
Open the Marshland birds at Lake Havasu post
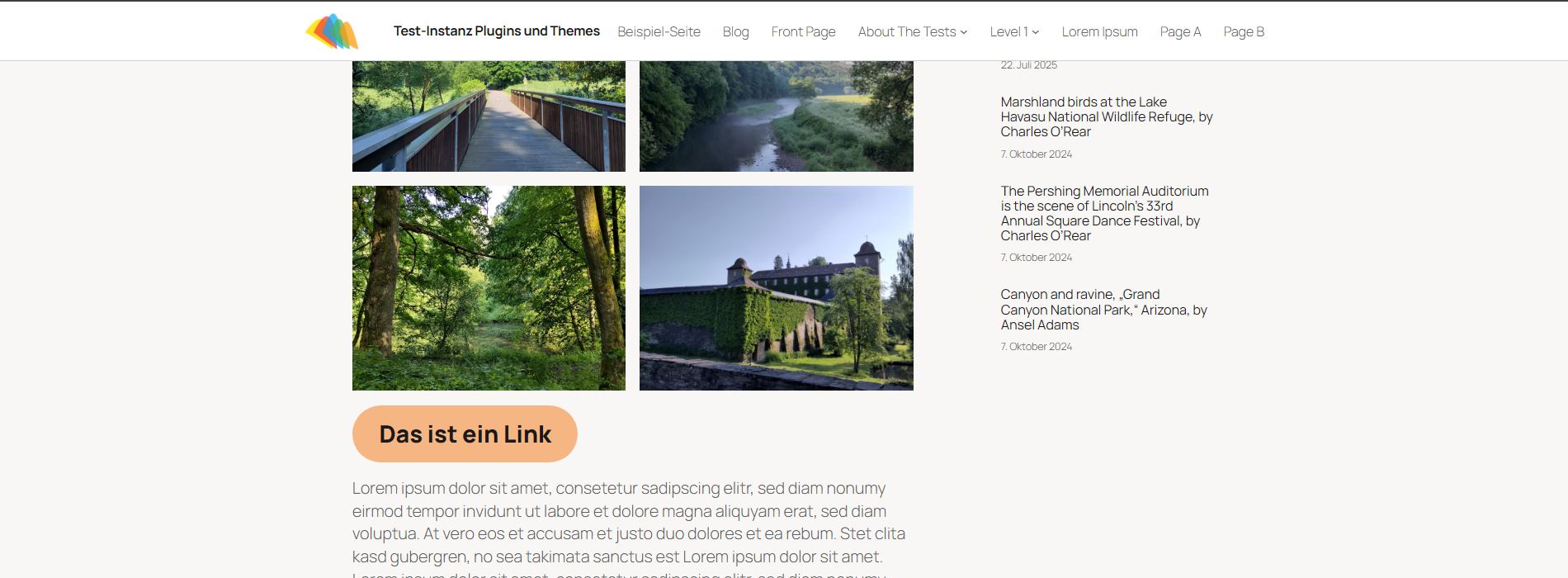1107,116
